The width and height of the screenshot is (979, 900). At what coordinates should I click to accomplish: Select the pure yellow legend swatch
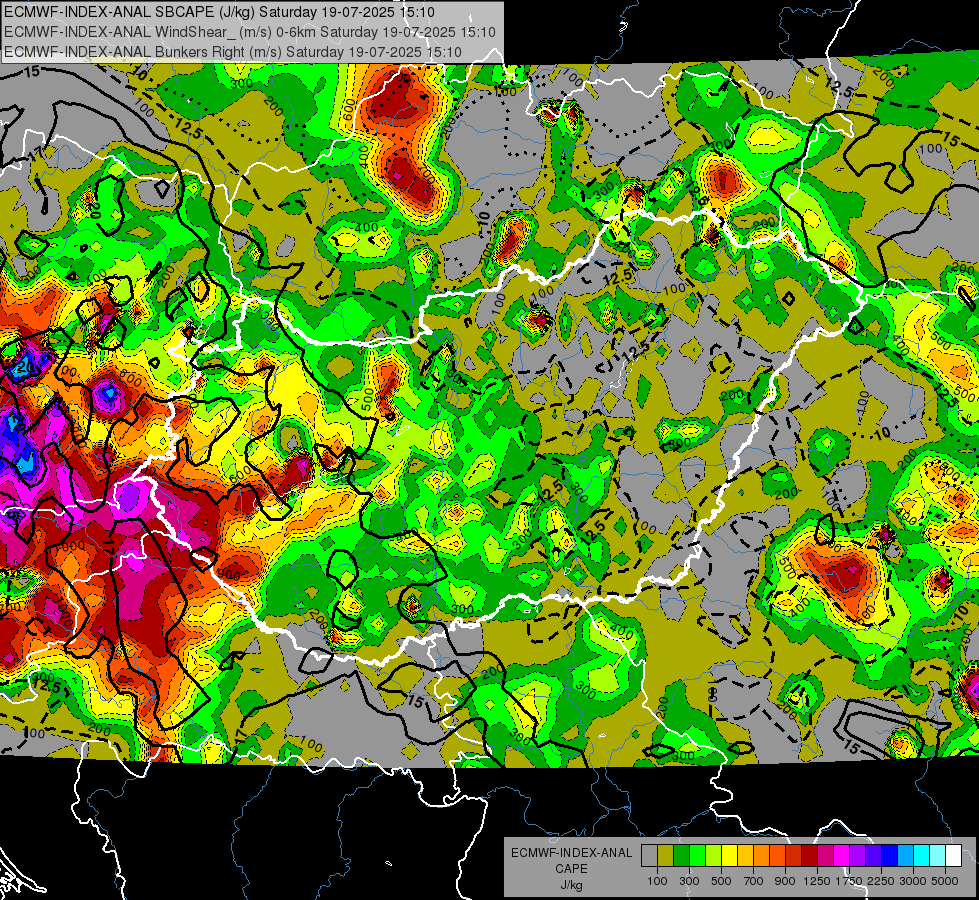(730, 855)
